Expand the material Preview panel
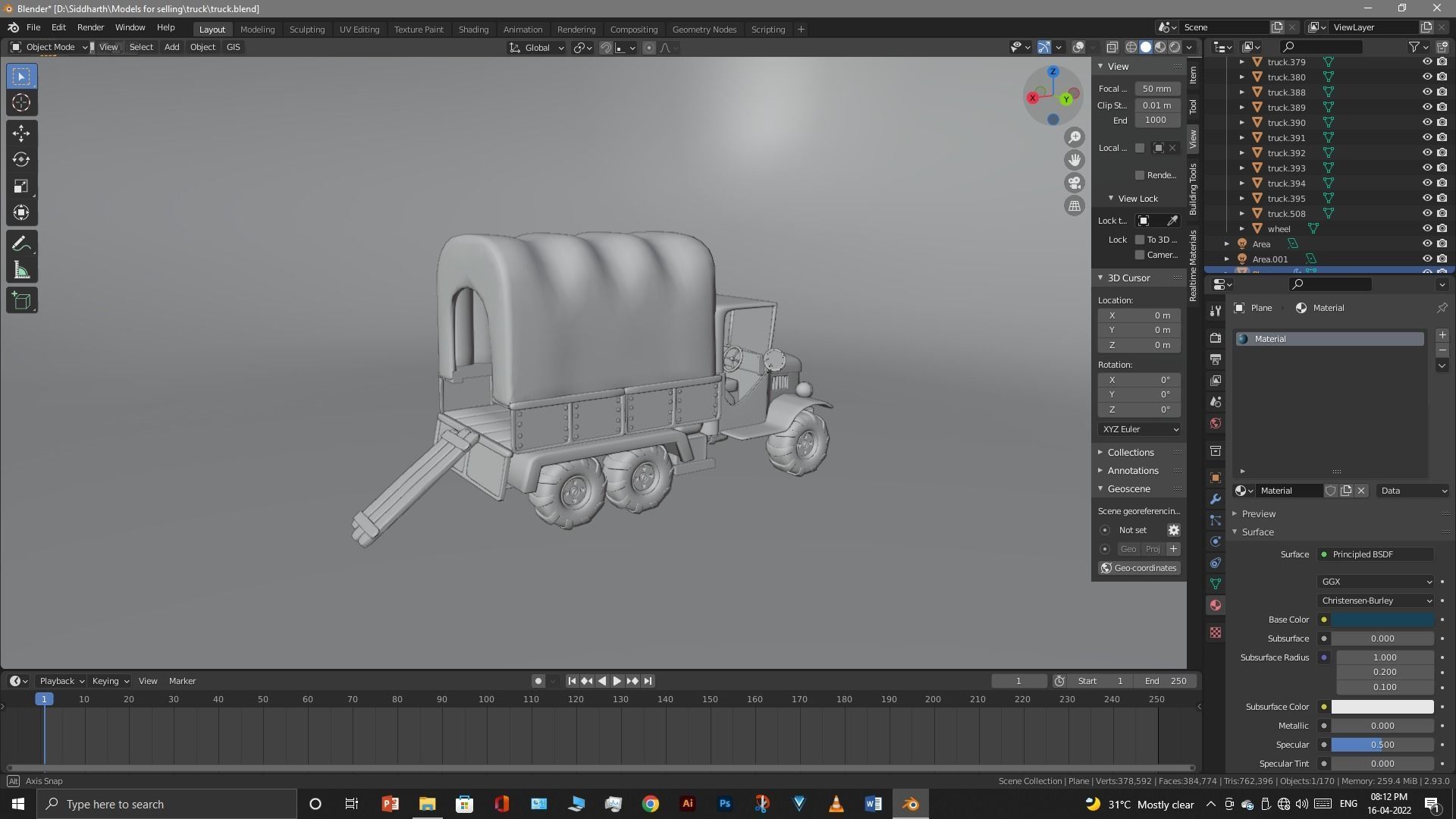 pos(1258,514)
